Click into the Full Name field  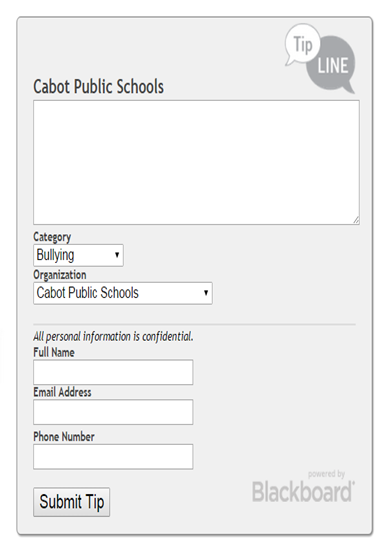coord(113,372)
